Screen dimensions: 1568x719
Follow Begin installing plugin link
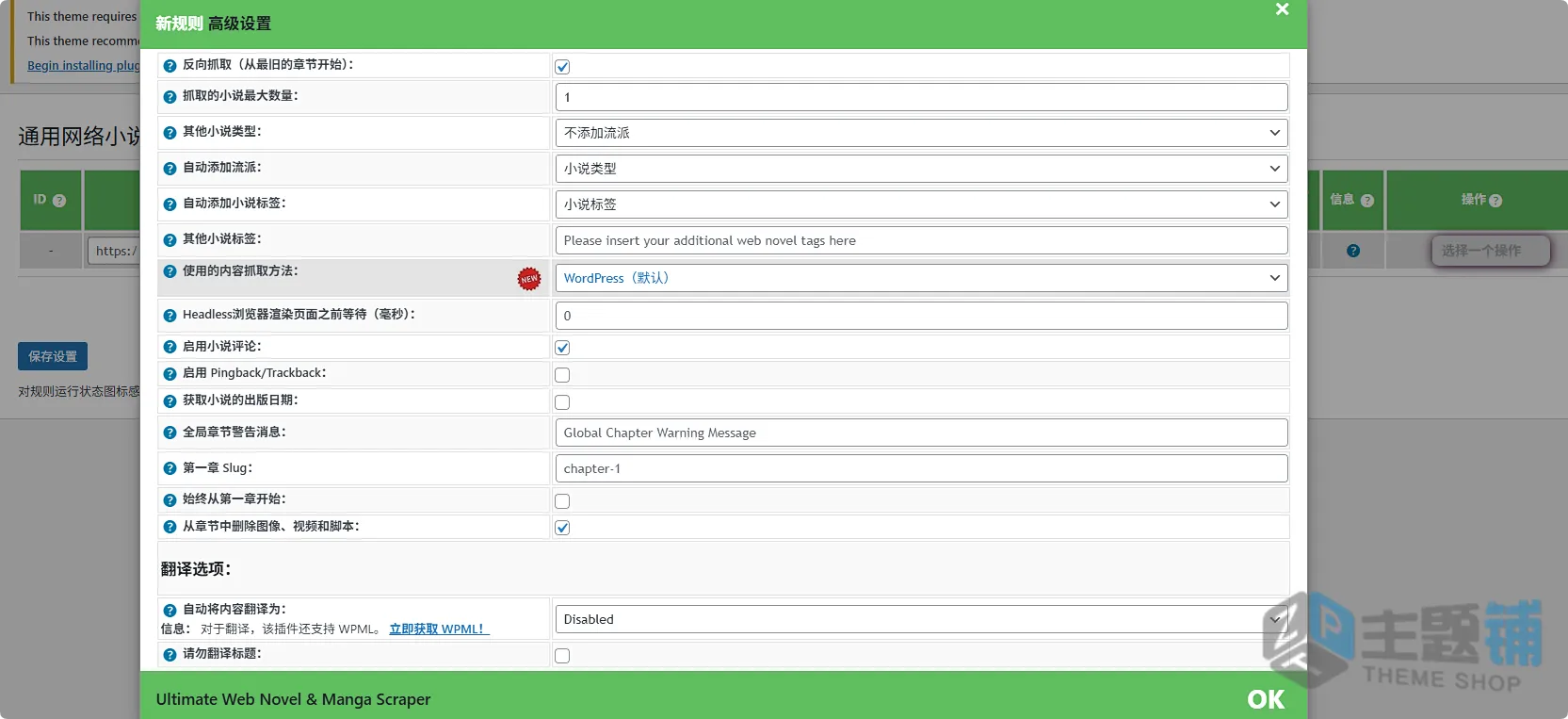coord(84,65)
